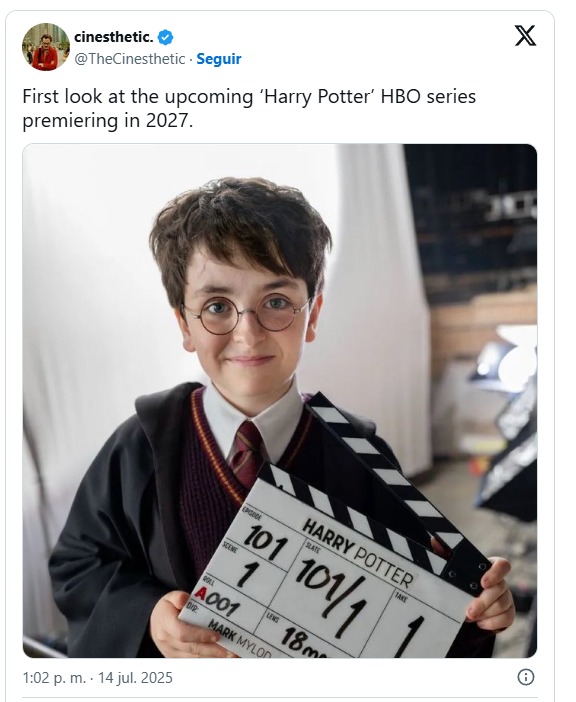Open the tweet info circle icon

[x=525, y=676]
